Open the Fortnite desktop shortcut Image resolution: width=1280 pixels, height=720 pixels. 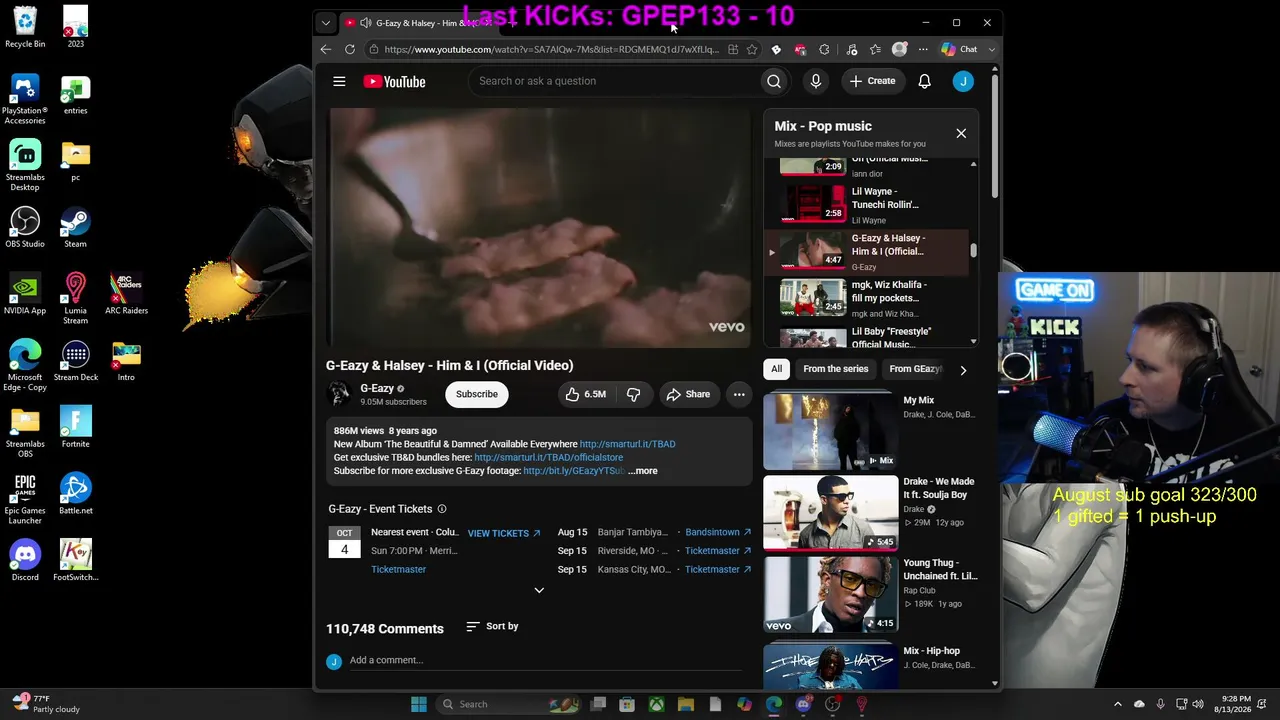tap(75, 427)
